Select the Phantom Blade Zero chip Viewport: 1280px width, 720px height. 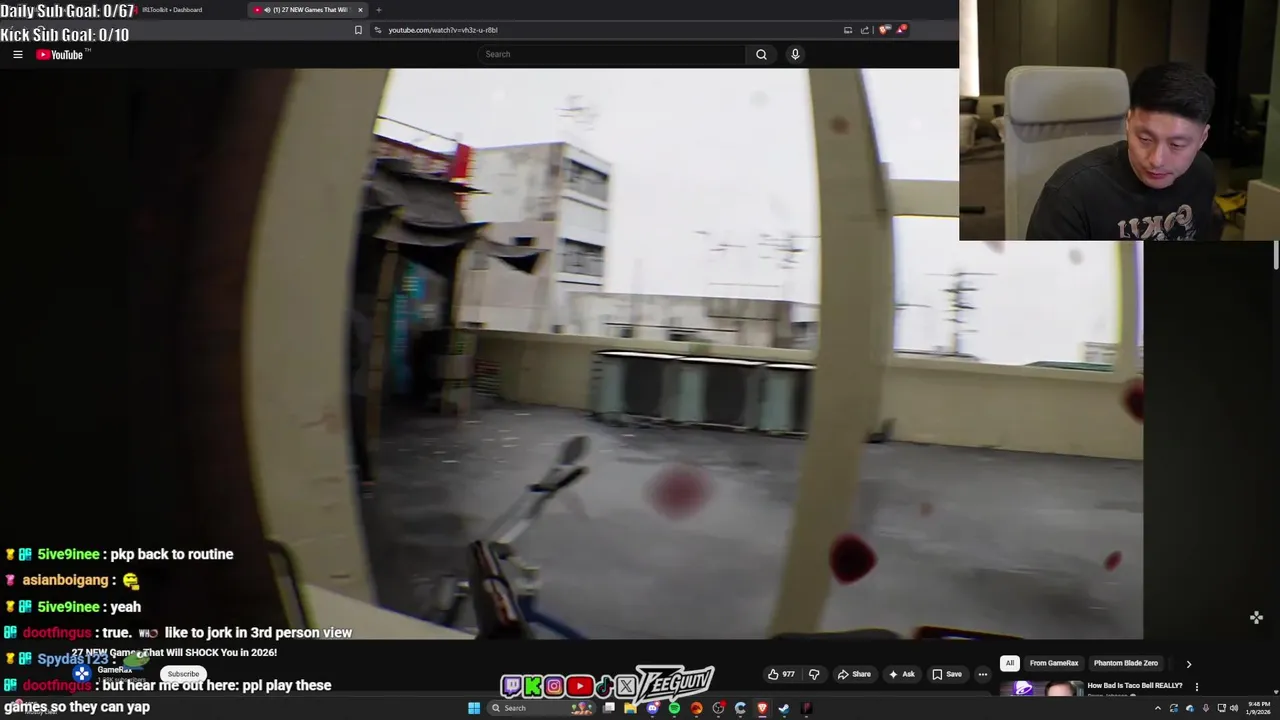coord(1126,663)
